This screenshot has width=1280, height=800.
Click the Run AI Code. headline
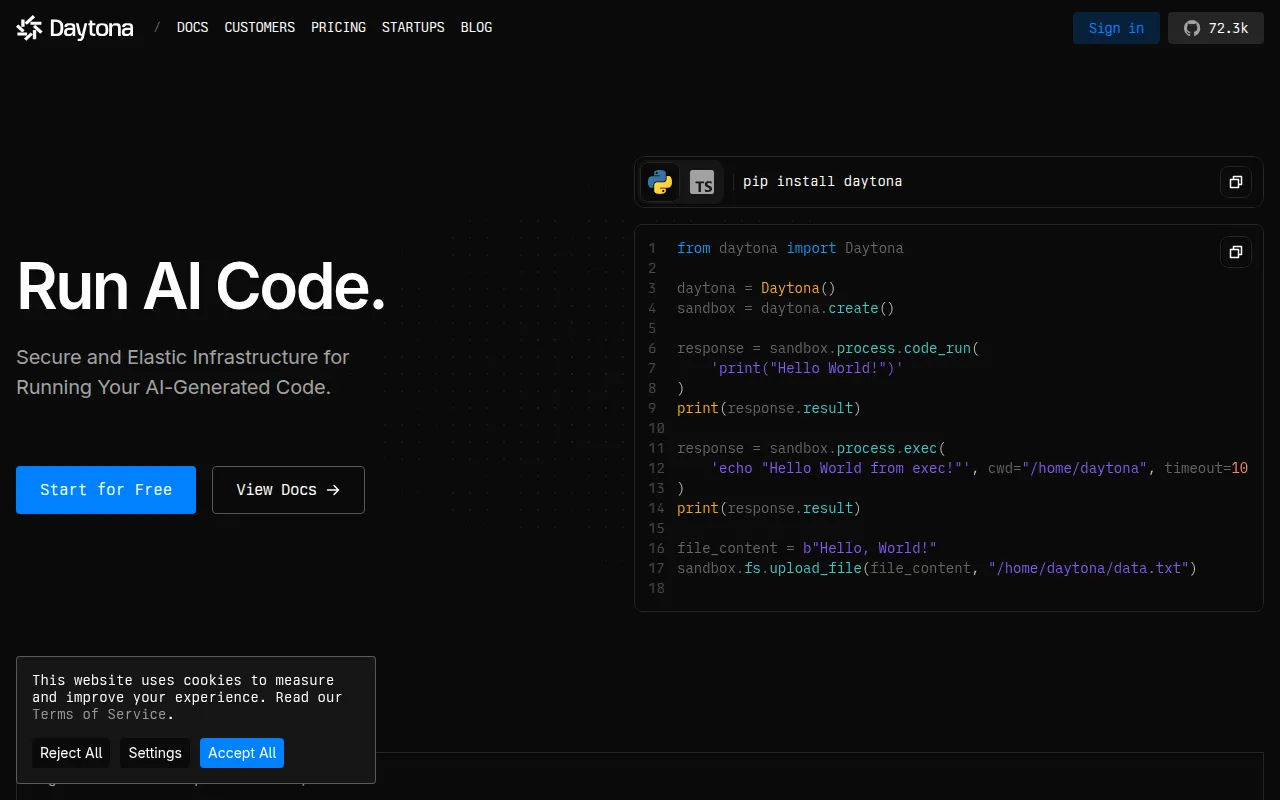[201, 287]
